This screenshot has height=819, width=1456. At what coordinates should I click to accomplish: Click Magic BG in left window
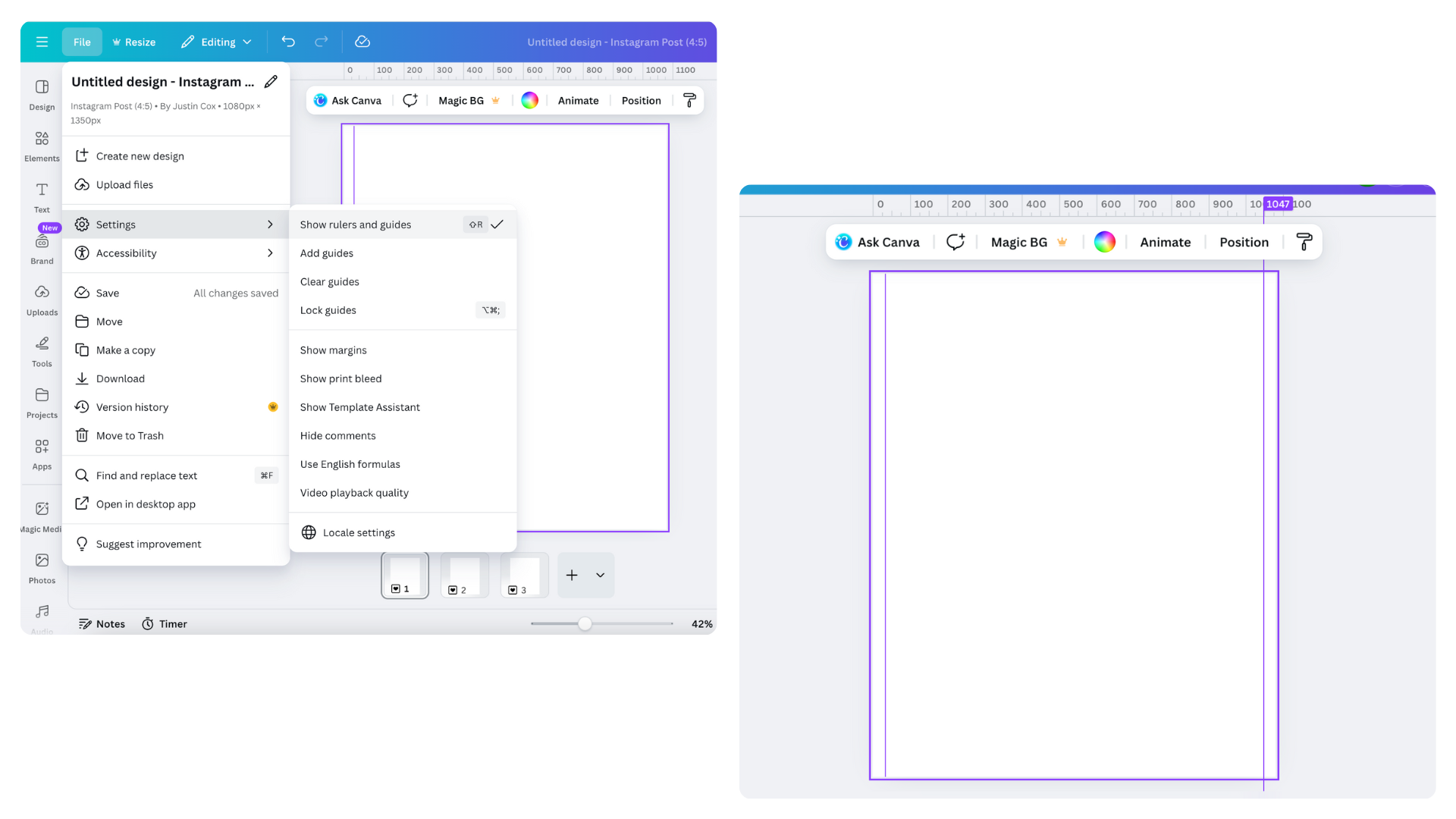pos(469,100)
